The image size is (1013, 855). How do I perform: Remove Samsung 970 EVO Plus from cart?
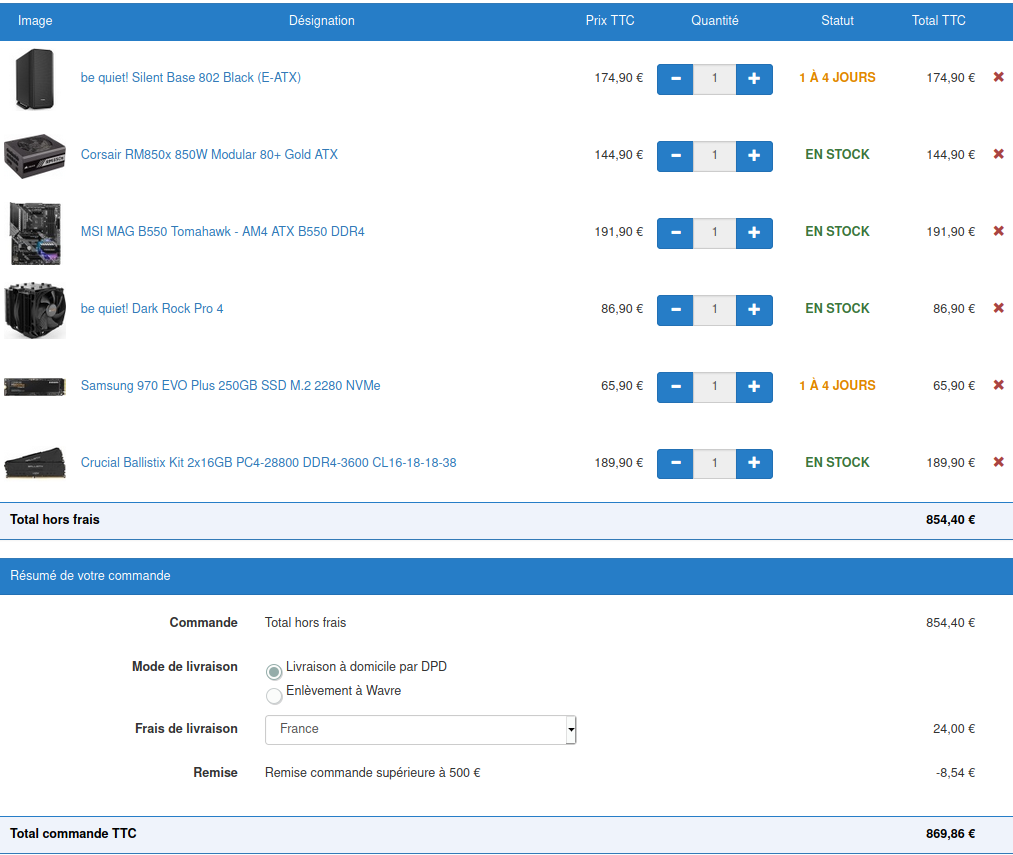(998, 385)
